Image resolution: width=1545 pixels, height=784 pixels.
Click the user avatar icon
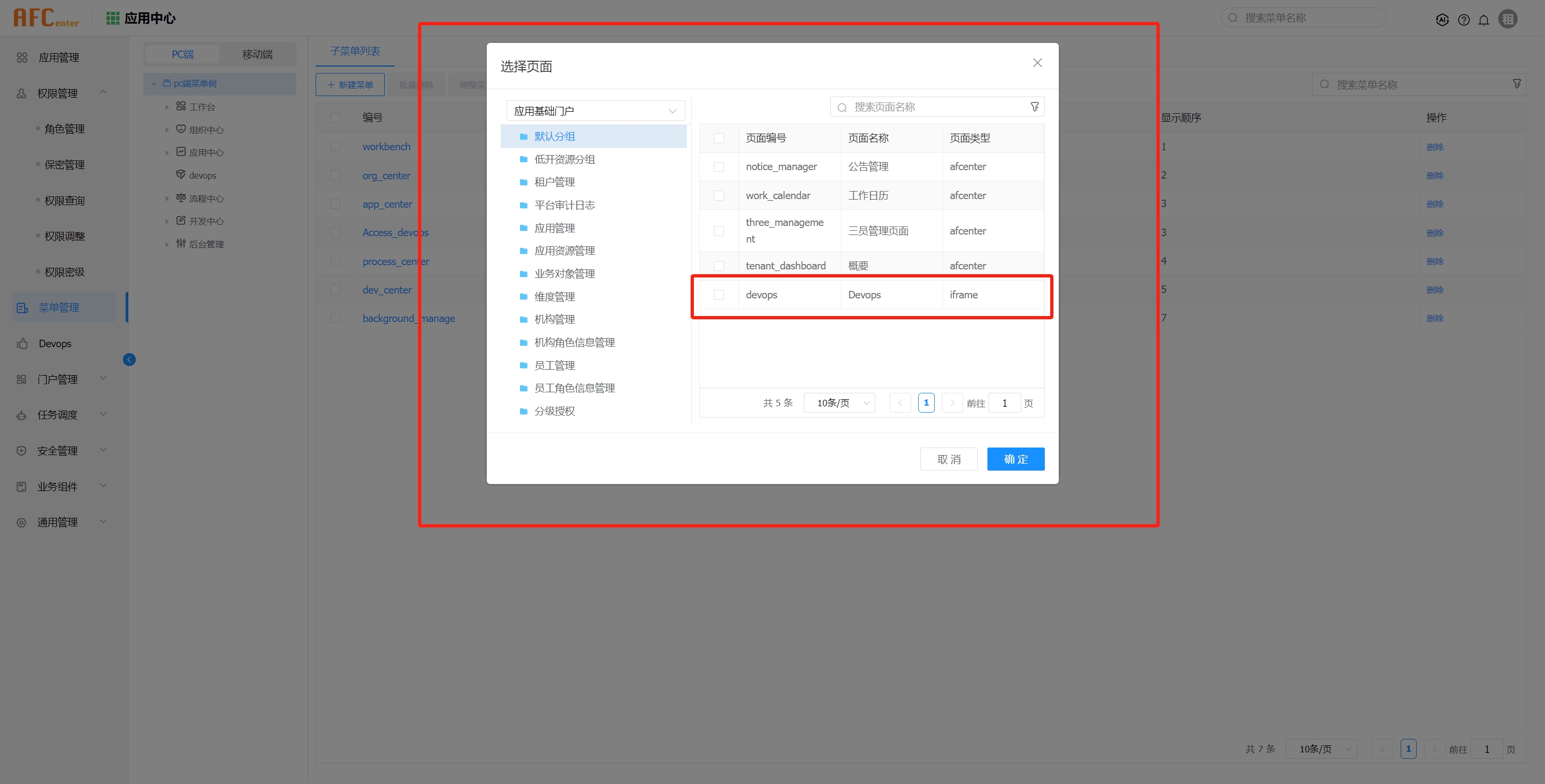click(x=1508, y=19)
